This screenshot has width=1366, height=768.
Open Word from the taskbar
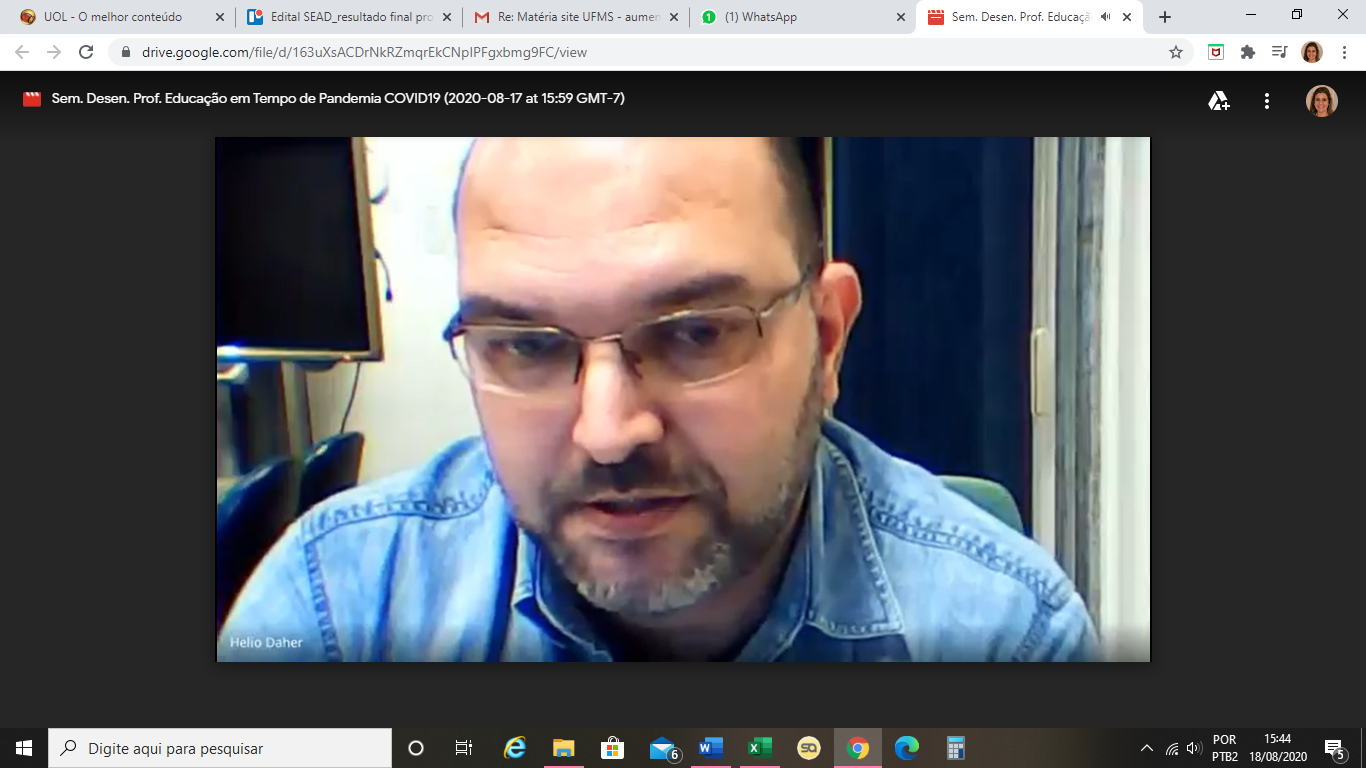point(711,748)
